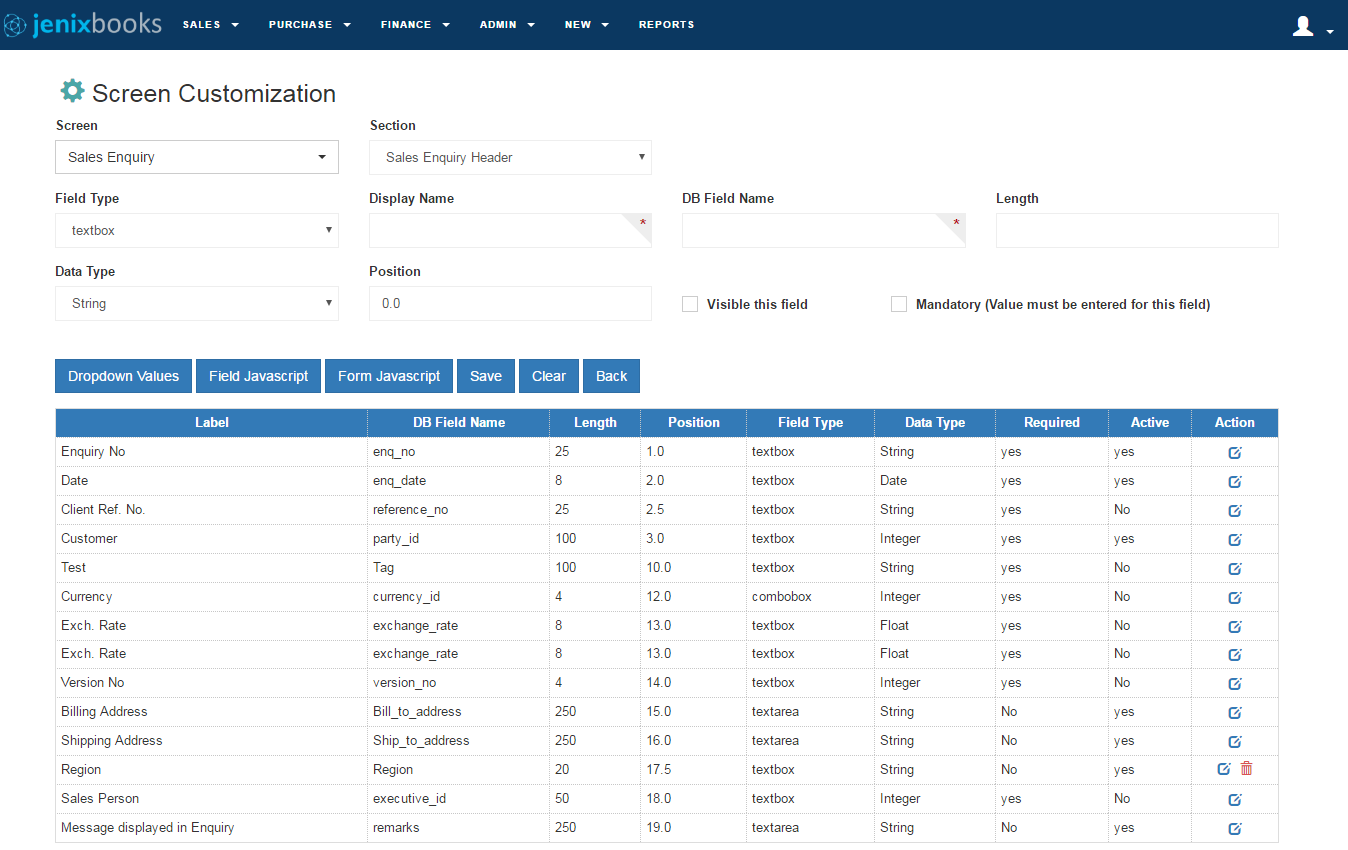Viewport: 1348px width, 850px height.
Task: Open edit for the Test row
Action: (1235, 569)
